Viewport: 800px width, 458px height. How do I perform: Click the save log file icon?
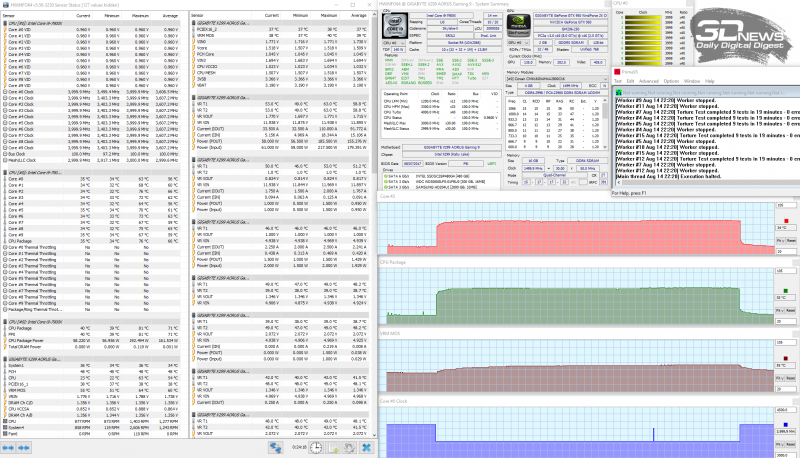pos(333,448)
